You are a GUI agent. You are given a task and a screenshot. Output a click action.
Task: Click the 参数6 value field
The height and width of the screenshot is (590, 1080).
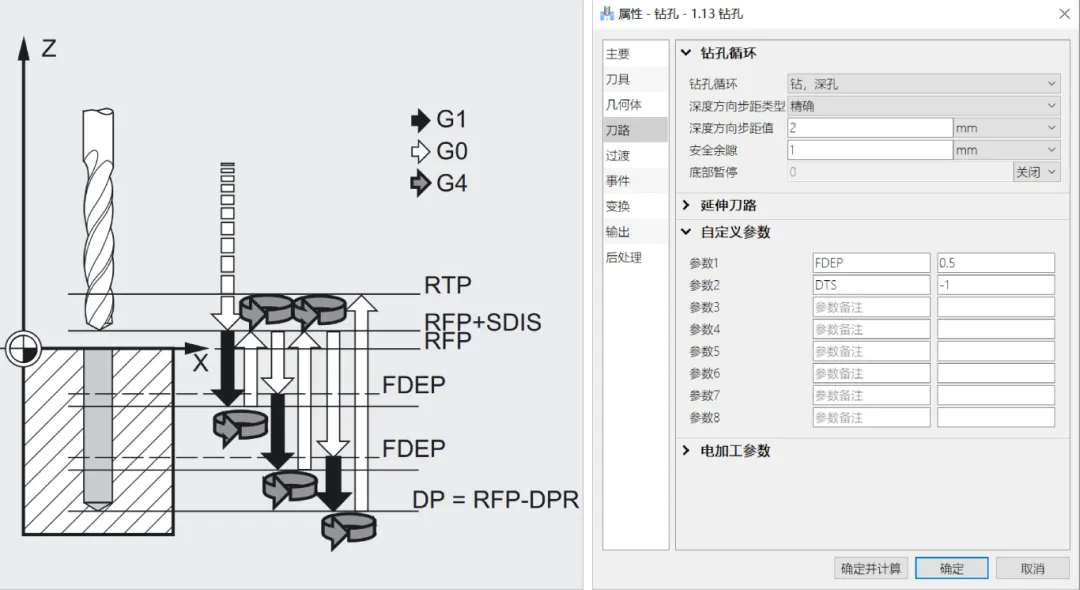click(x=996, y=373)
